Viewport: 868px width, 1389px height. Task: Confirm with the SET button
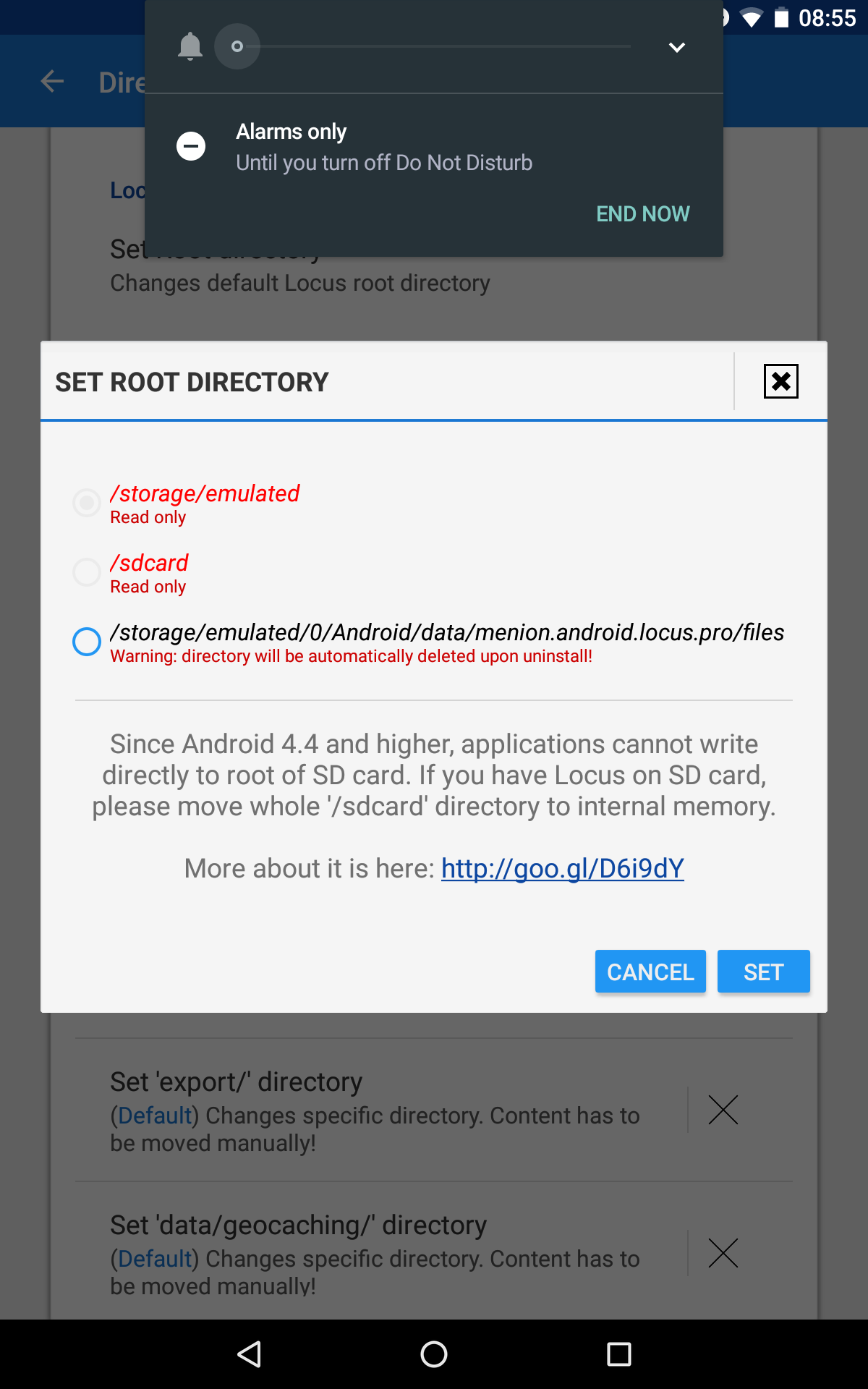click(x=763, y=972)
